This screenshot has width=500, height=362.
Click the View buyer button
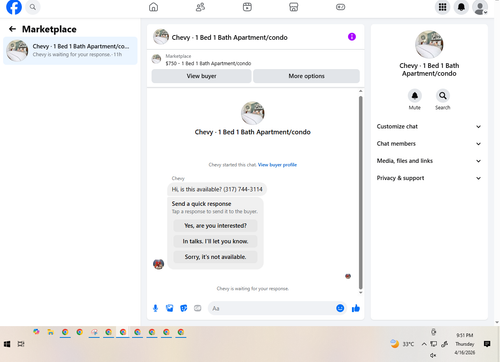pyautogui.click(x=201, y=76)
